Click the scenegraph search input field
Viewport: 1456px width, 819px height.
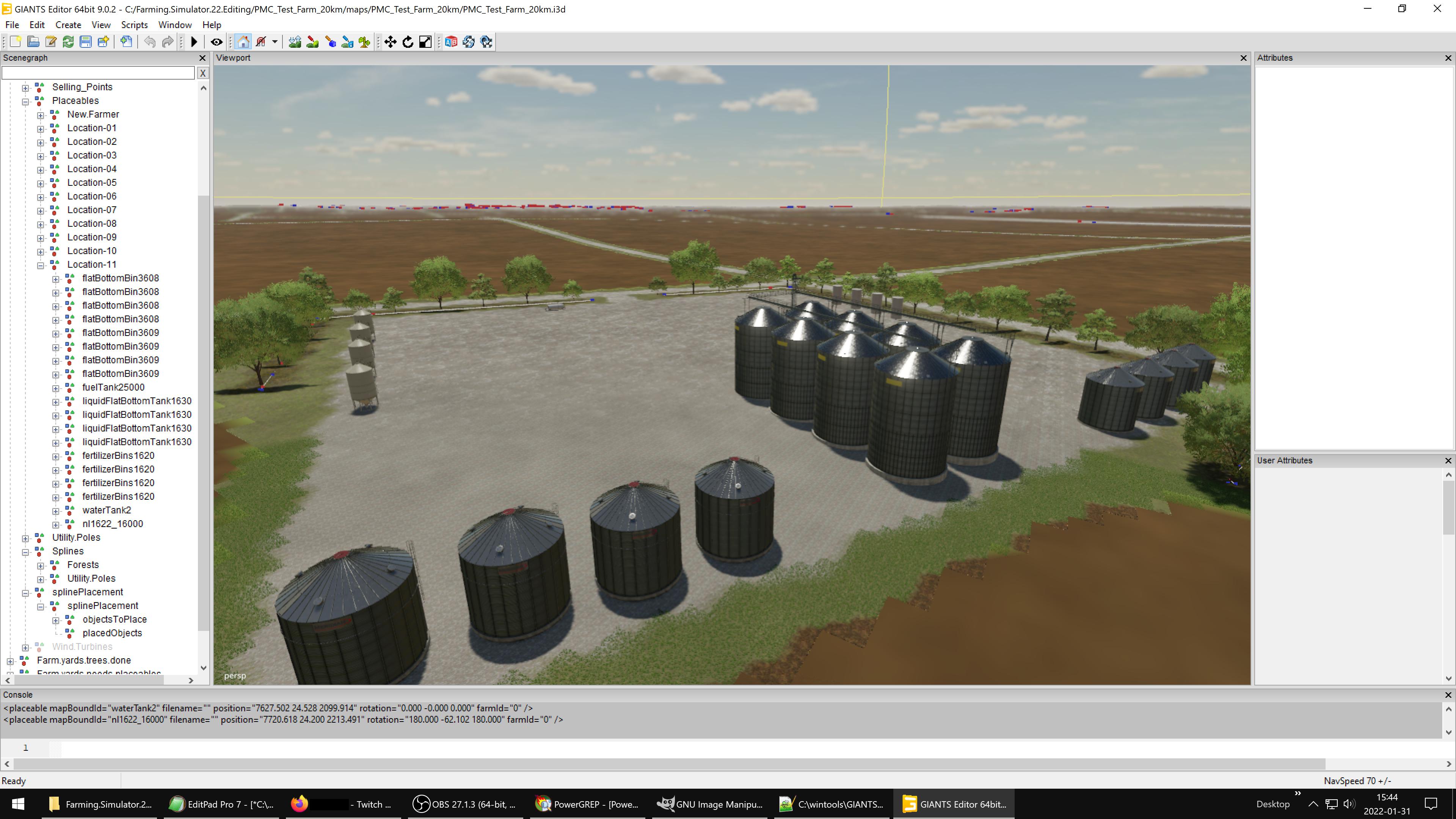pos(98,73)
